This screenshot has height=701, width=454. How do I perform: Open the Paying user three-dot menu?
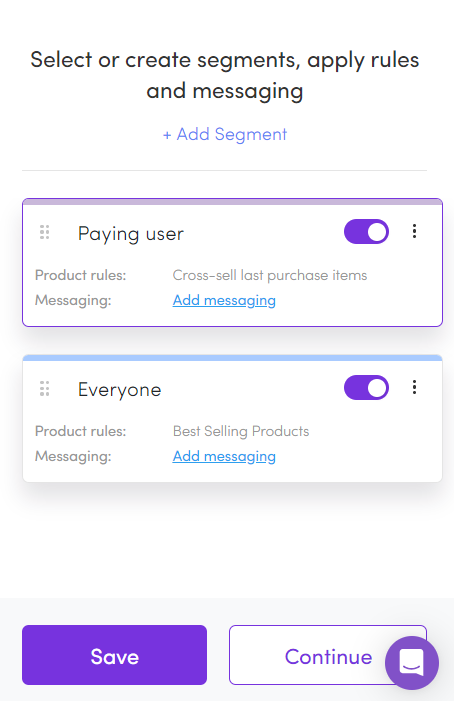(x=414, y=231)
